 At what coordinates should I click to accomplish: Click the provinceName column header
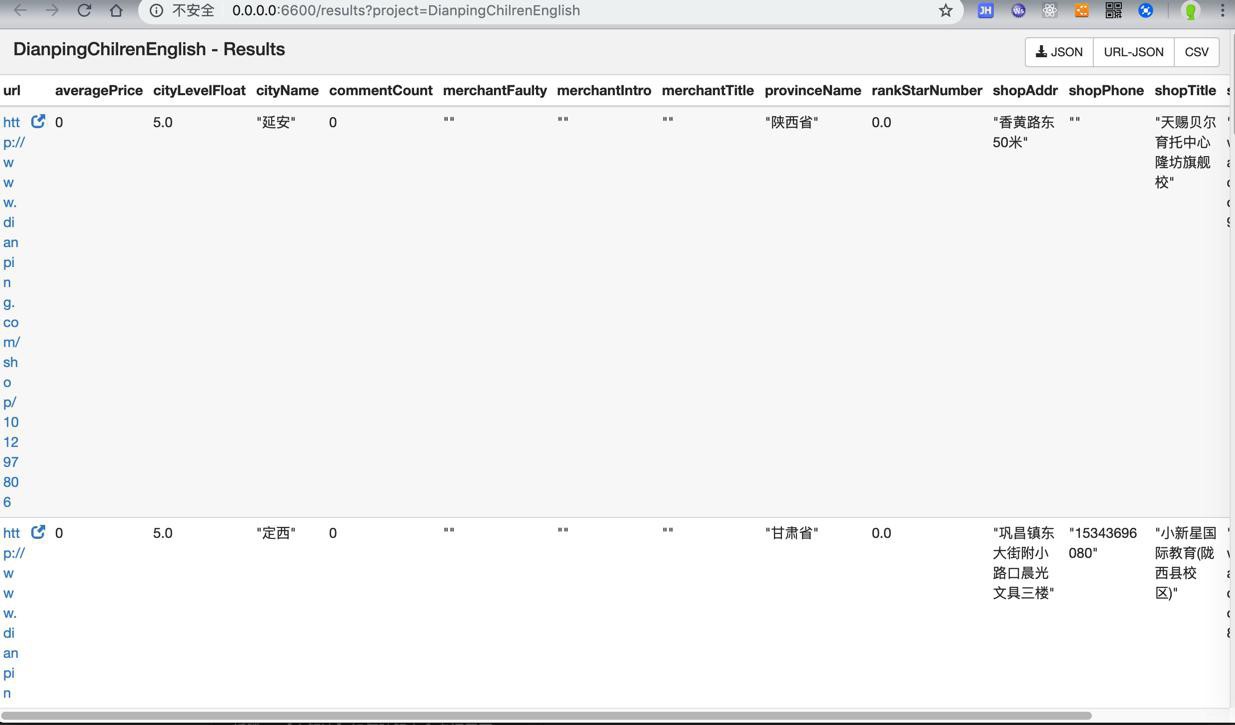pyautogui.click(x=813, y=90)
